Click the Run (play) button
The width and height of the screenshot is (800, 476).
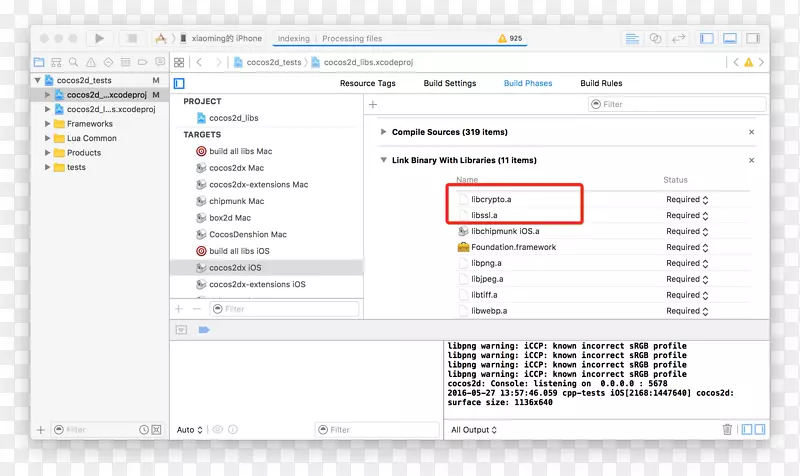tap(99, 38)
